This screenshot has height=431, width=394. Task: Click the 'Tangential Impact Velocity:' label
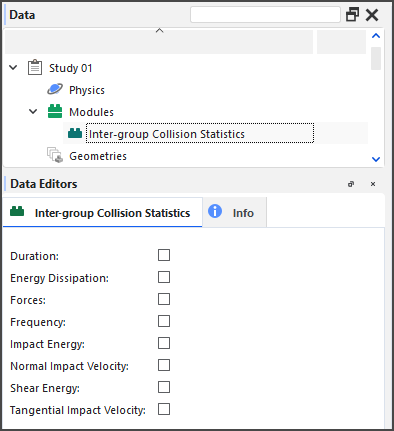[x=78, y=410]
